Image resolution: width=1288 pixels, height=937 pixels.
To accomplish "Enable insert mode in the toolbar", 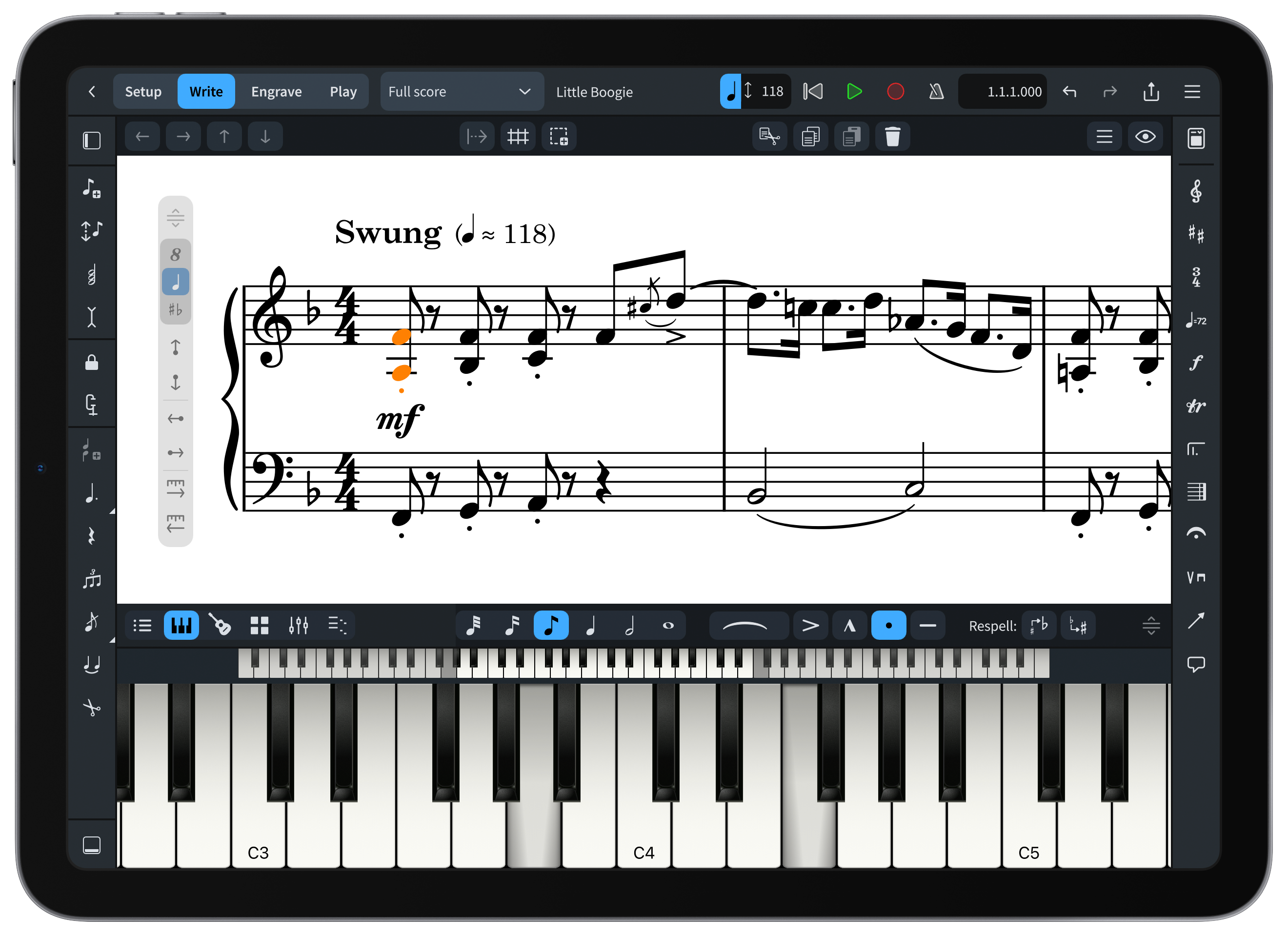I will click(x=477, y=136).
